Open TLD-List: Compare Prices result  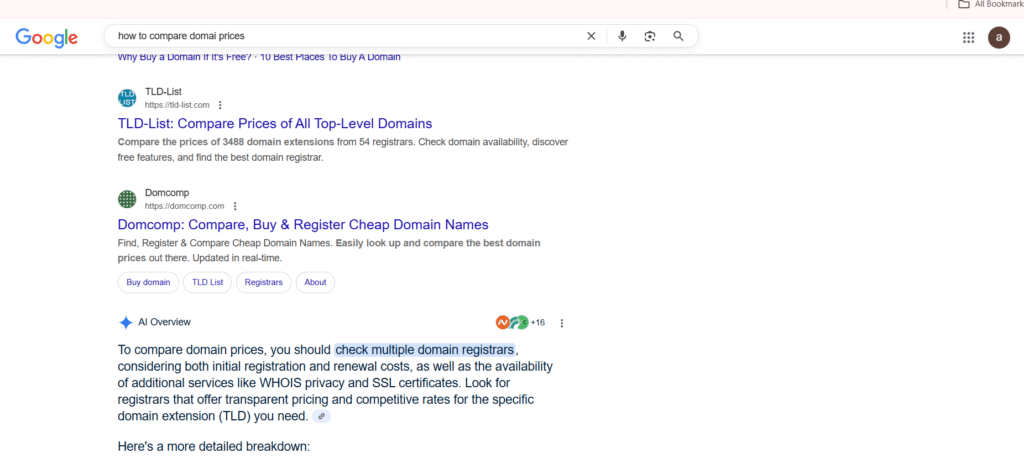coord(275,123)
